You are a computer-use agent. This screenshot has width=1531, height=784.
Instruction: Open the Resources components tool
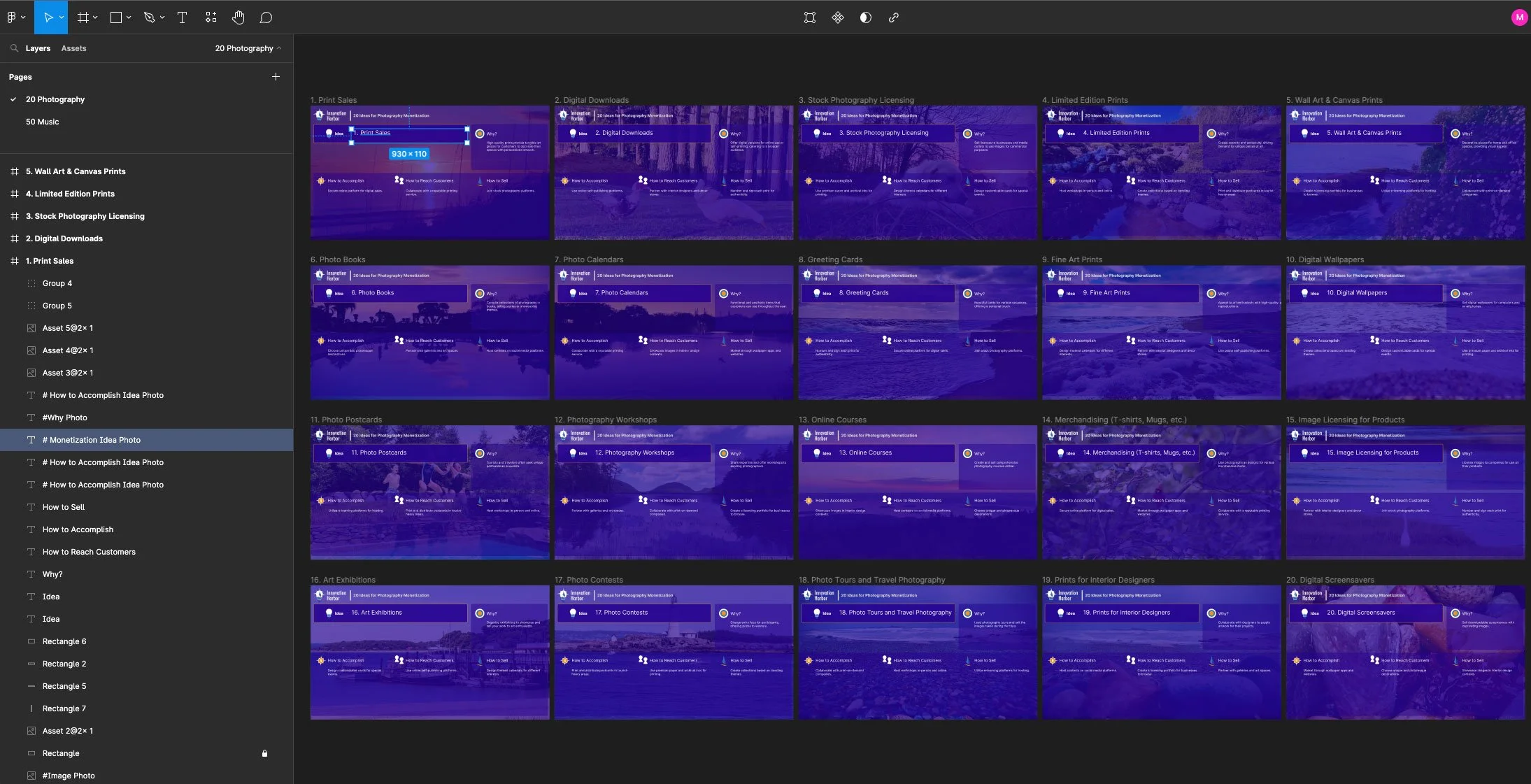pyautogui.click(x=211, y=17)
